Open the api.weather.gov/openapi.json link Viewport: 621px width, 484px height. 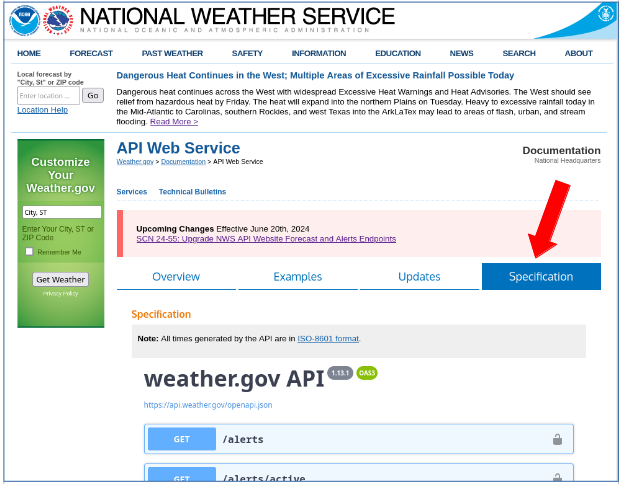(208, 405)
